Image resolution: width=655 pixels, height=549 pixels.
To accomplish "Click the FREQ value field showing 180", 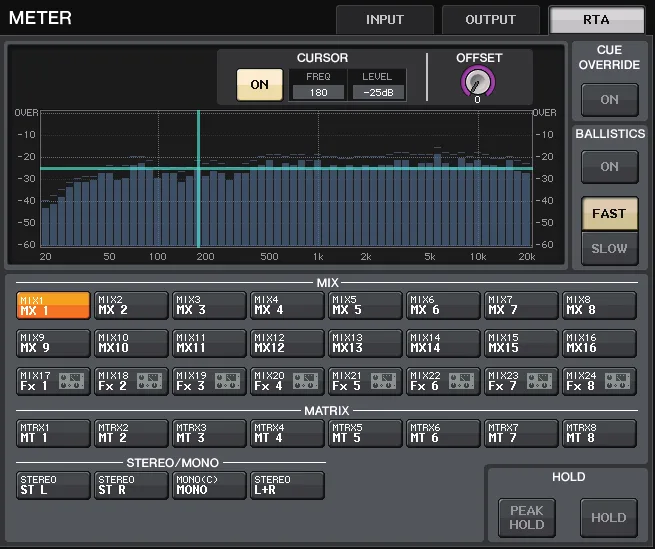I will 318,92.
